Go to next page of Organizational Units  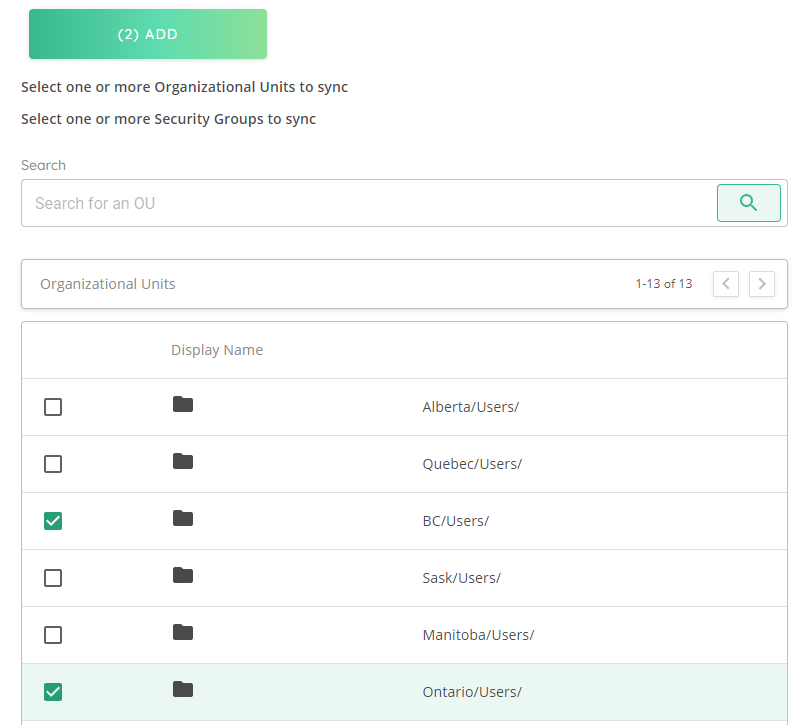point(762,283)
